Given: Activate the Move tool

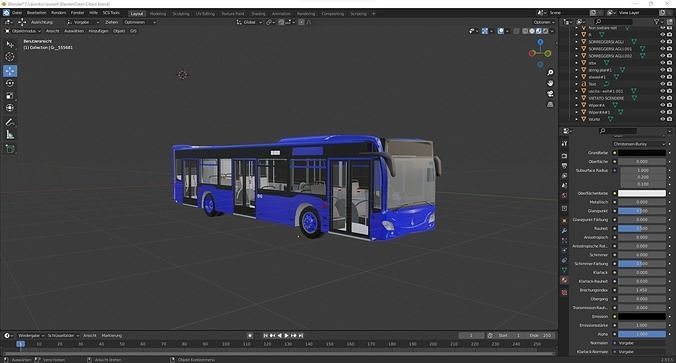Looking at the screenshot, I should click(x=9, y=71).
